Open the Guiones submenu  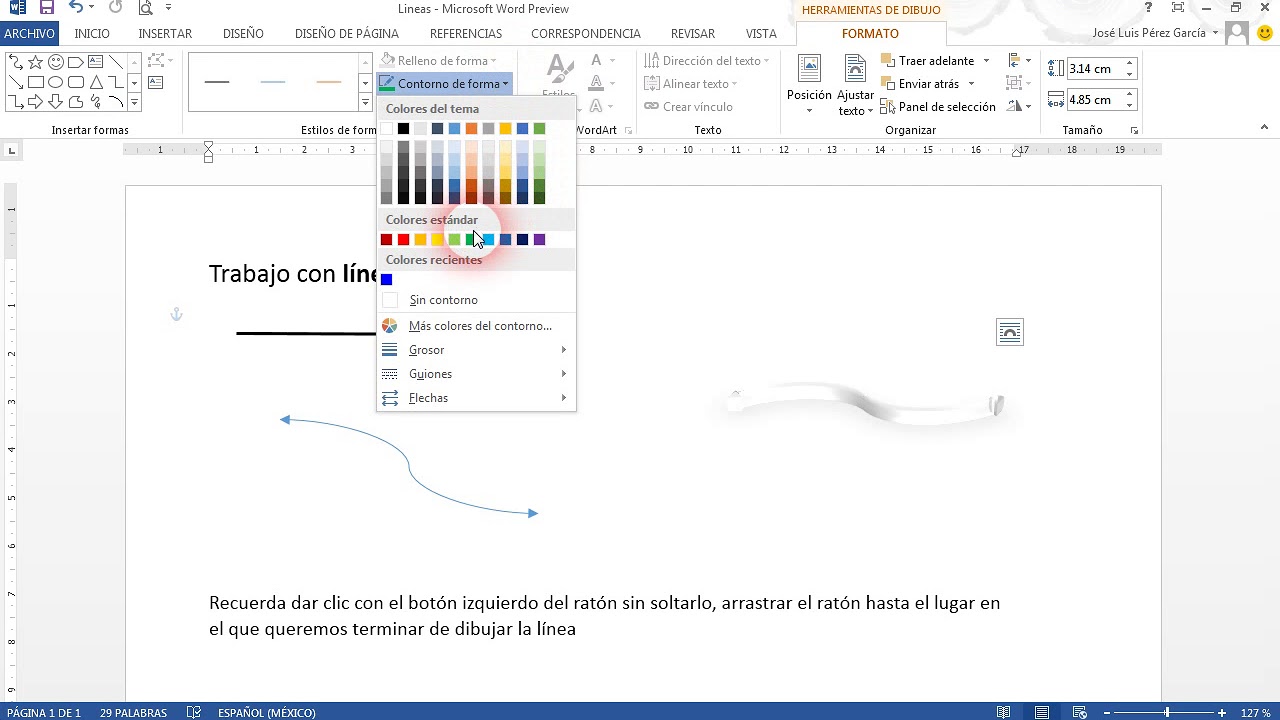point(476,374)
